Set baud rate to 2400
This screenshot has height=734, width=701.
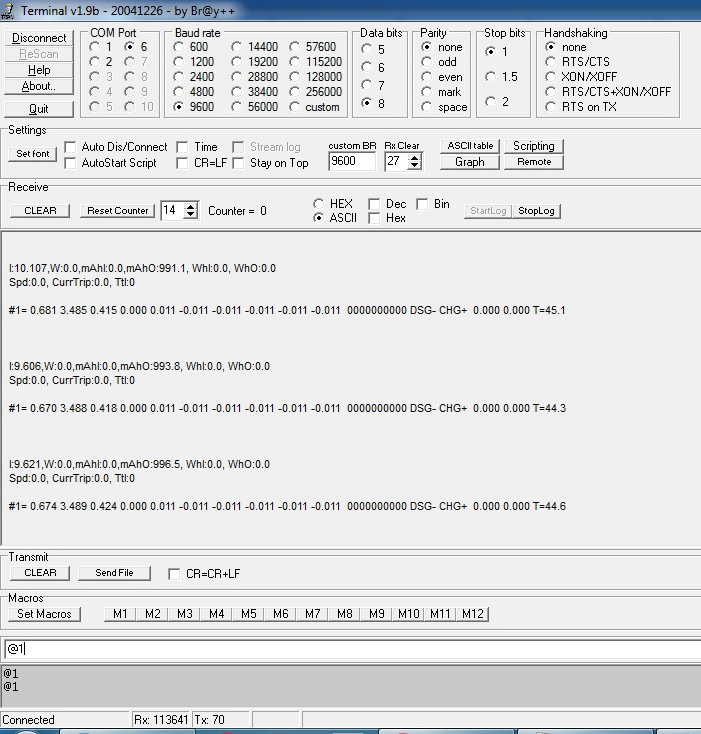click(178, 77)
